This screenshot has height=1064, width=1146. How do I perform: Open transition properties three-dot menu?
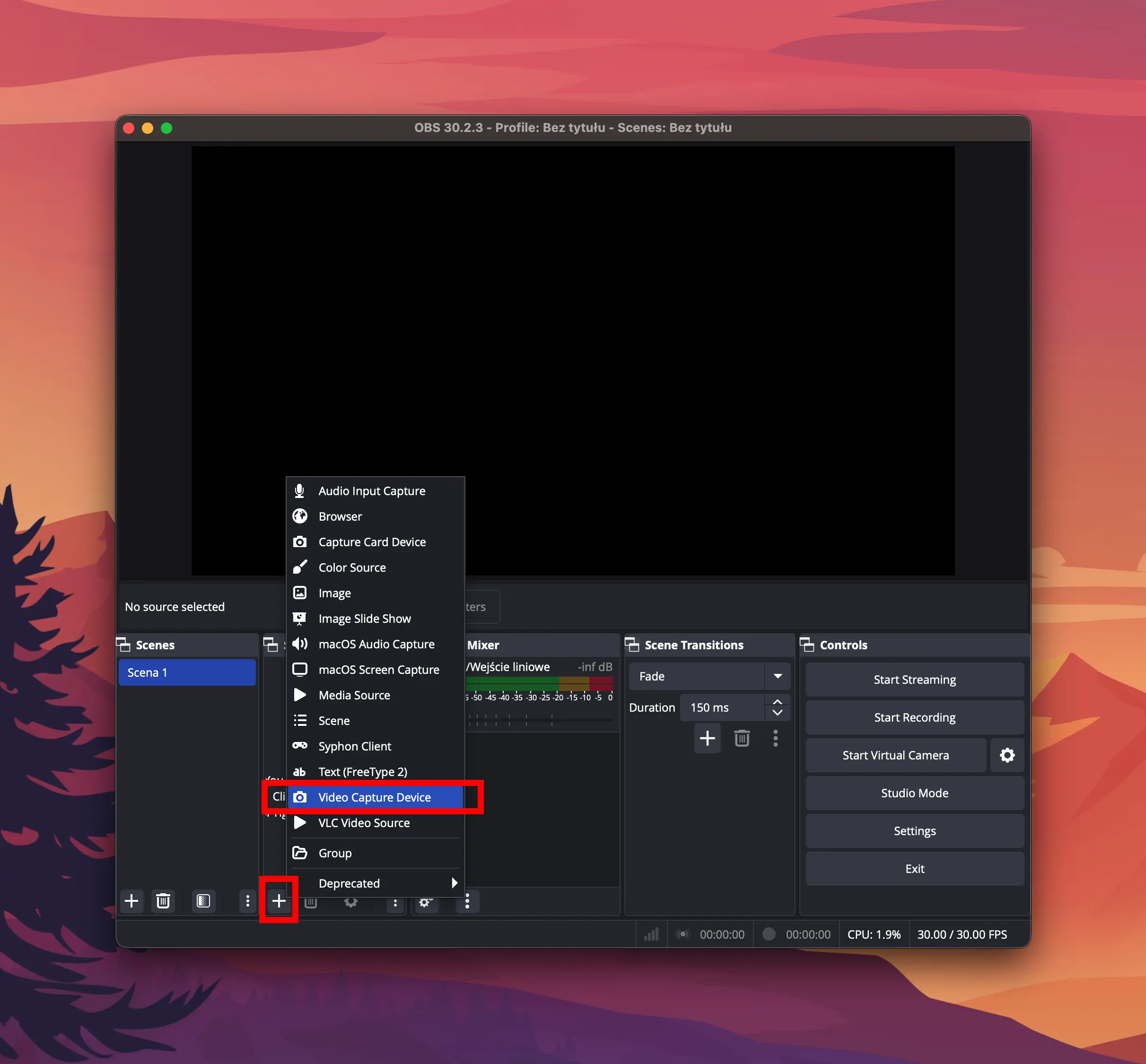click(776, 738)
